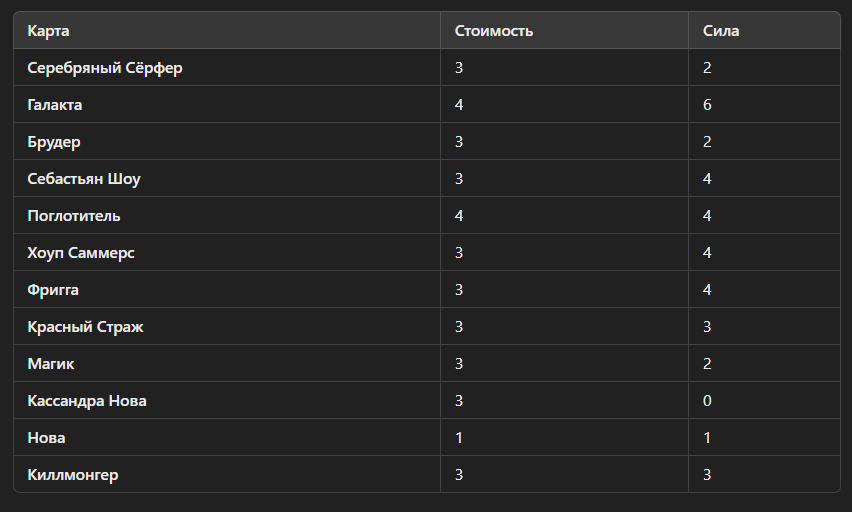Click the Фригга card name cell
Viewport: 852px width, 512px height.
point(53,290)
